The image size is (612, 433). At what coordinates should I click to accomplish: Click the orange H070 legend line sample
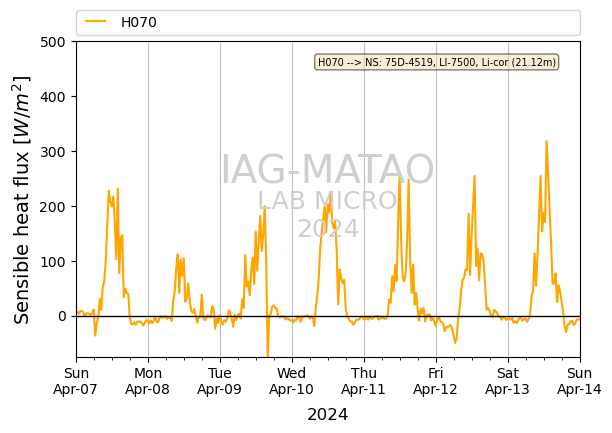96,21
